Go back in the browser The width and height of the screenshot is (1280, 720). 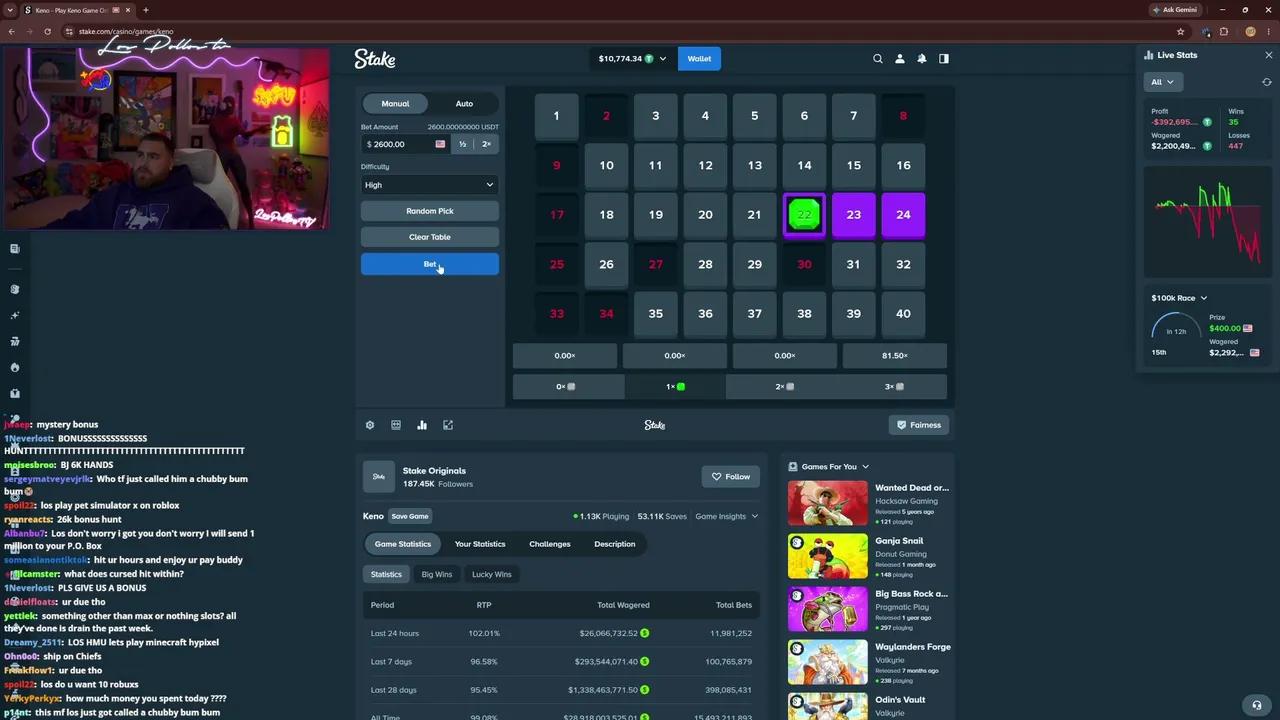point(11,31)
